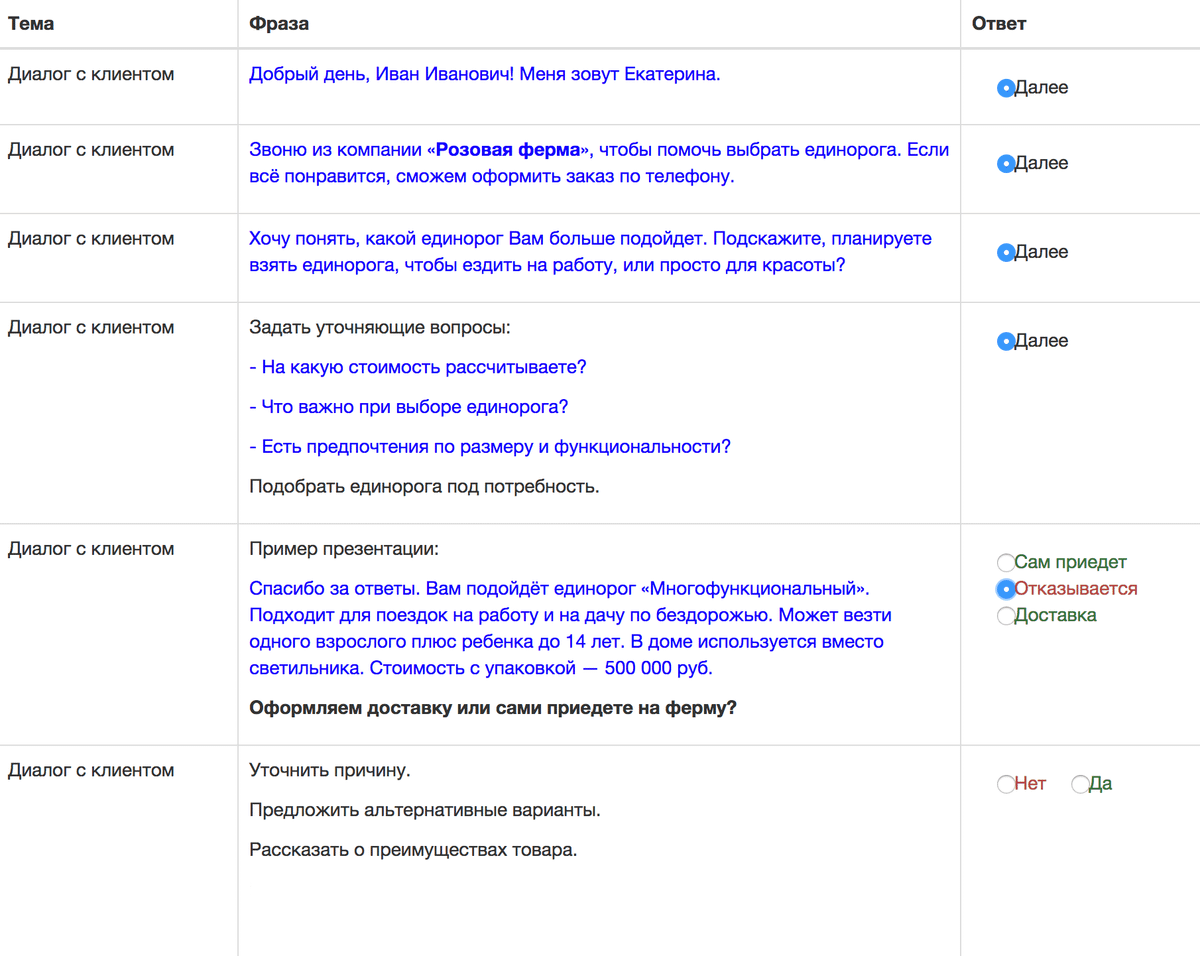Click the question "Что важно при выборе единорога?"
1200x956 pixels.
click(x=409, y=408)
